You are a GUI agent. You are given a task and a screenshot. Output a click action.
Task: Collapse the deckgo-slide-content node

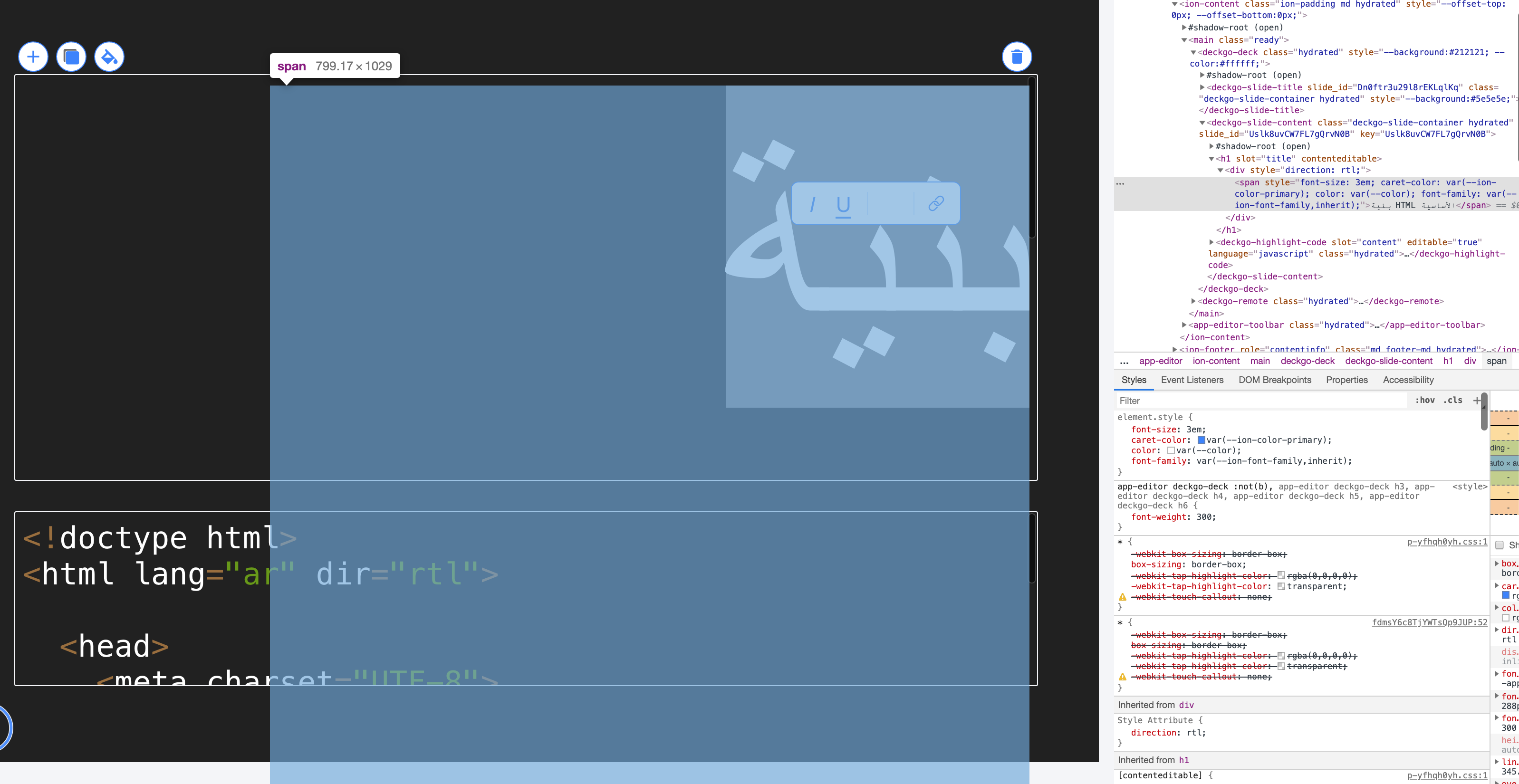1202,123
